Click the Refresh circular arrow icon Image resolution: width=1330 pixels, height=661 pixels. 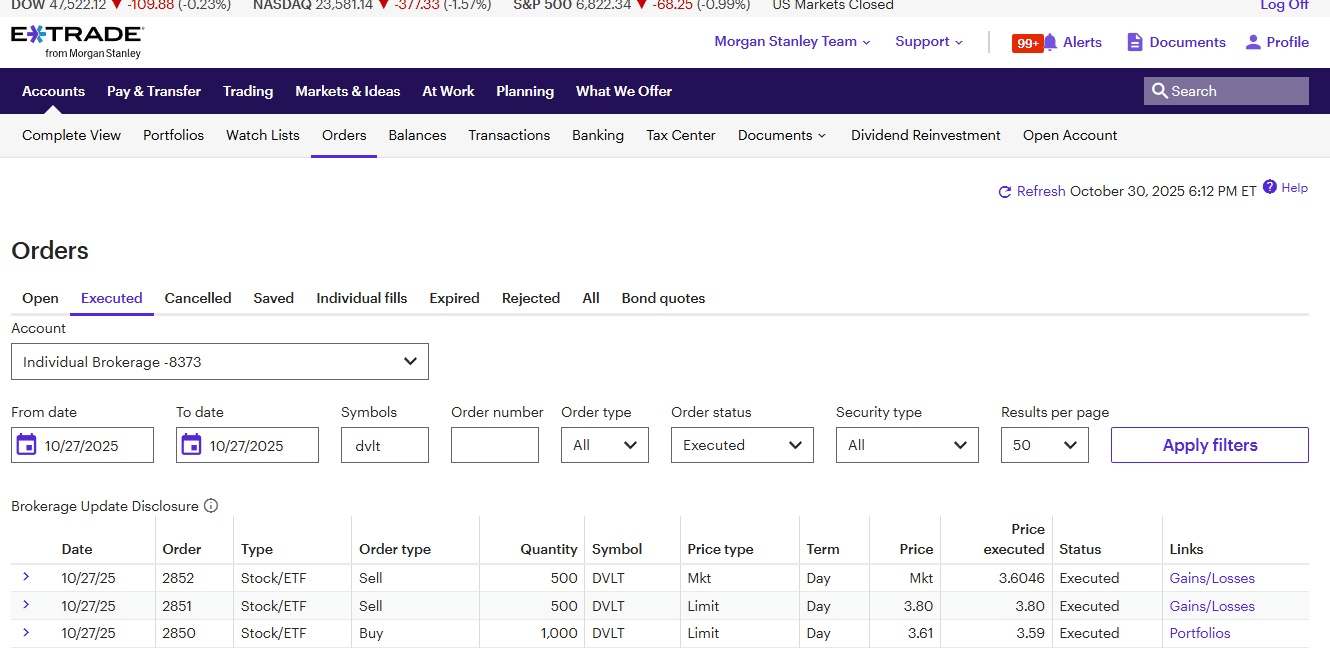(x=1004, y=192)
